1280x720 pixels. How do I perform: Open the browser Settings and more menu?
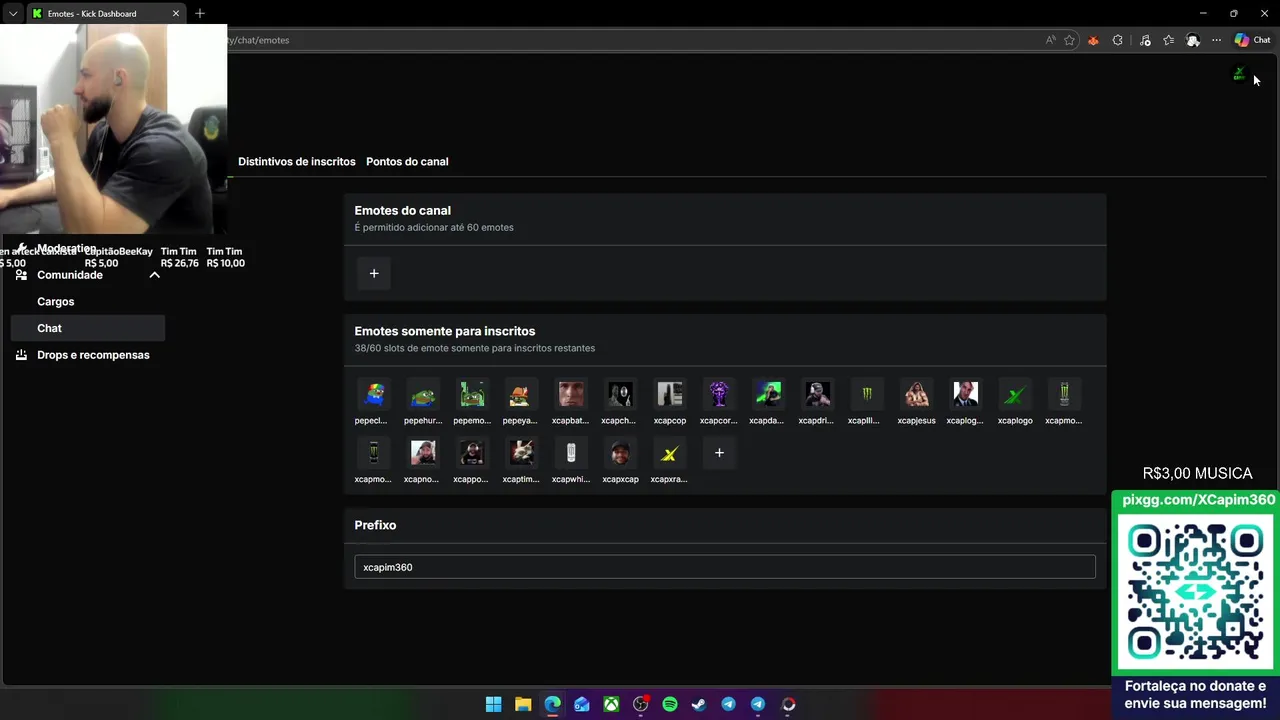(x=1216, y=40)
